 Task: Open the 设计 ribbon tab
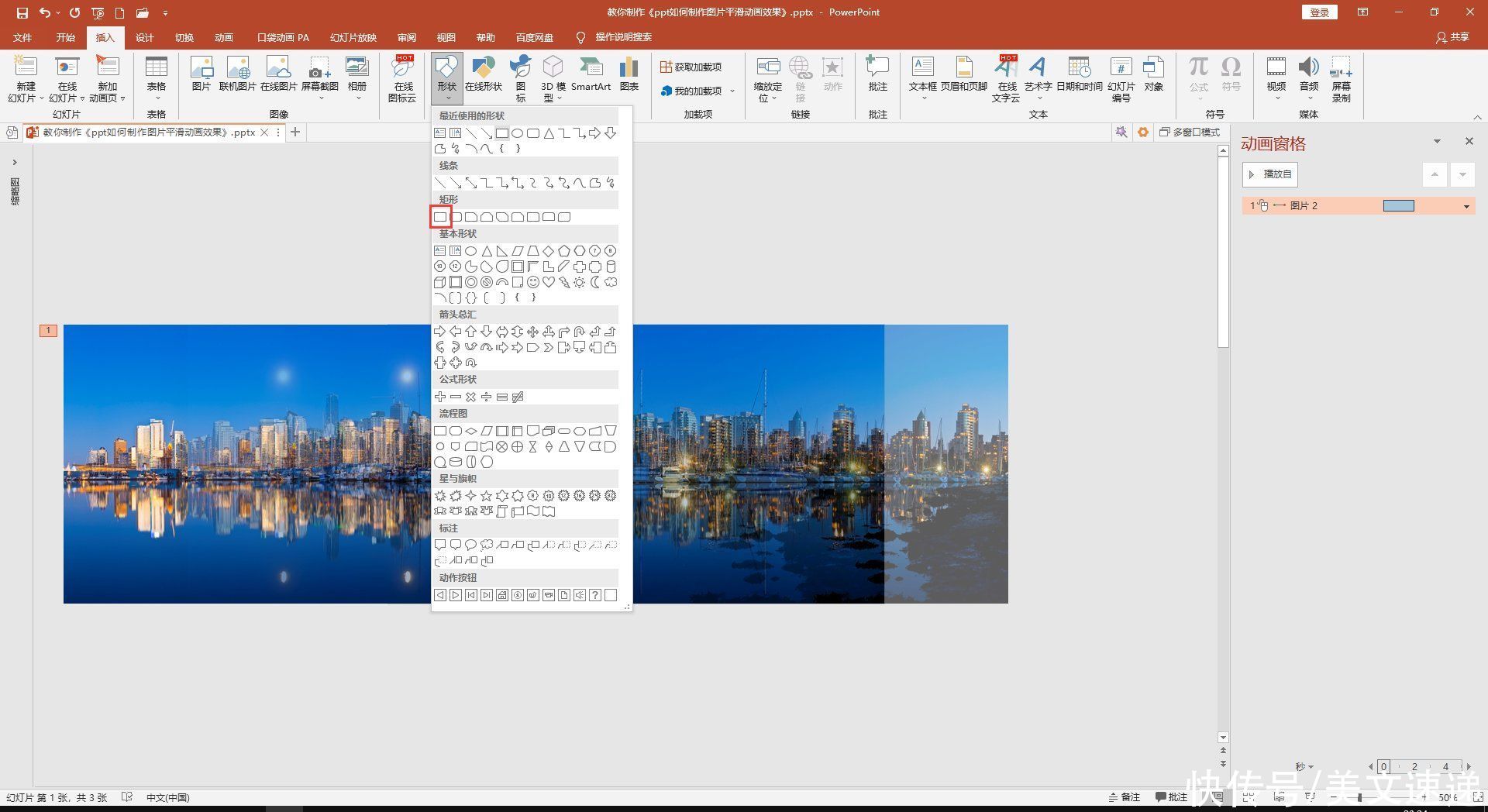tap(145, 37)
